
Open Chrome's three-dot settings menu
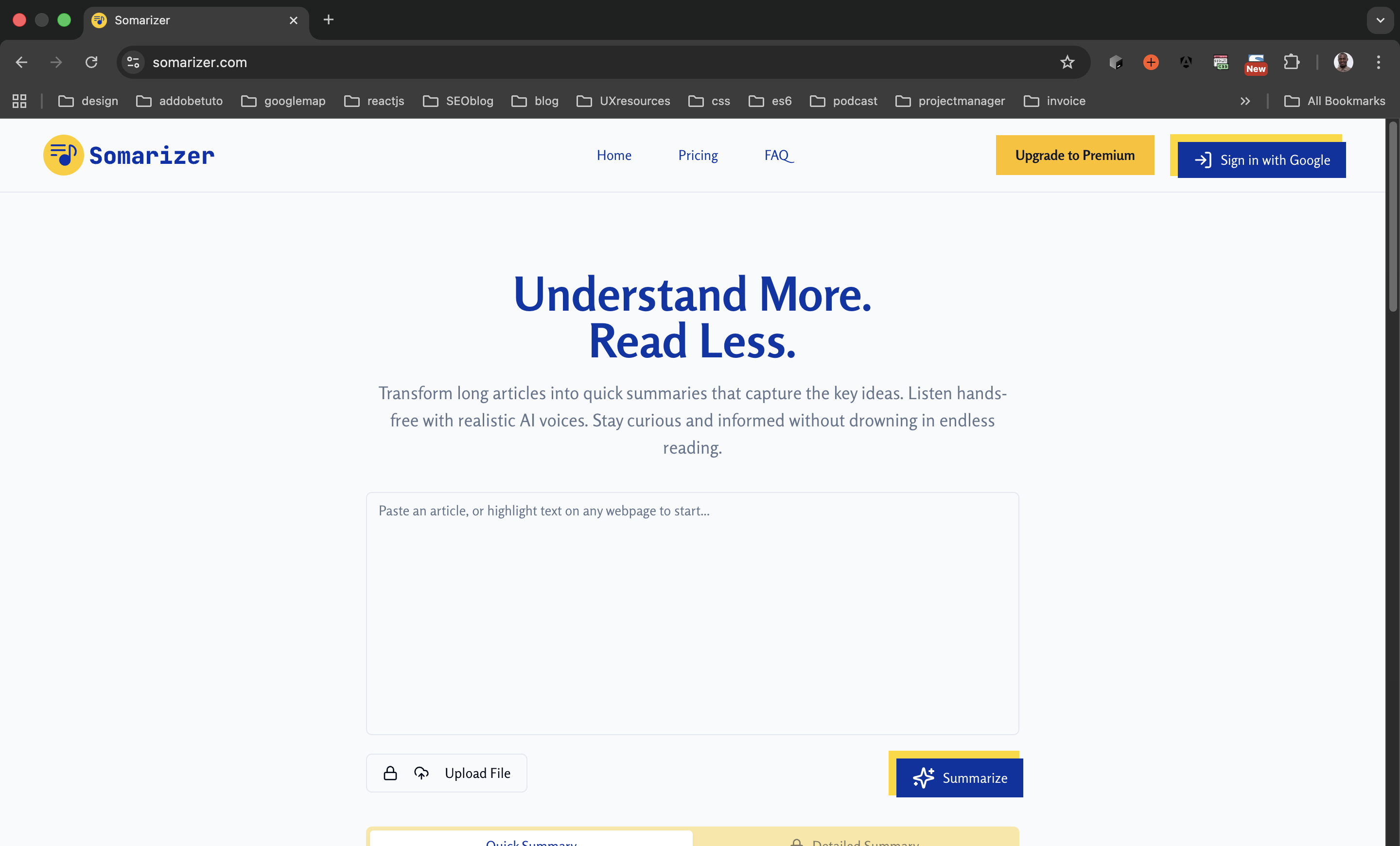point(1379,63)
